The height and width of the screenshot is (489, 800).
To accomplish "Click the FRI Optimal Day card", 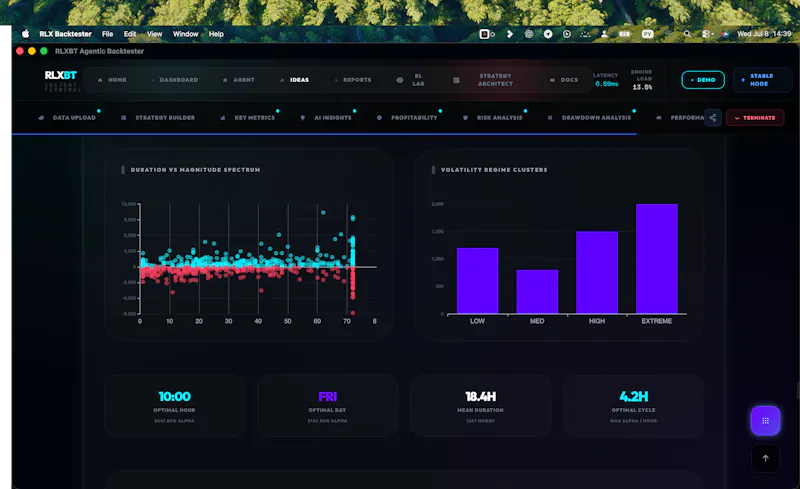I will (328, 406).
